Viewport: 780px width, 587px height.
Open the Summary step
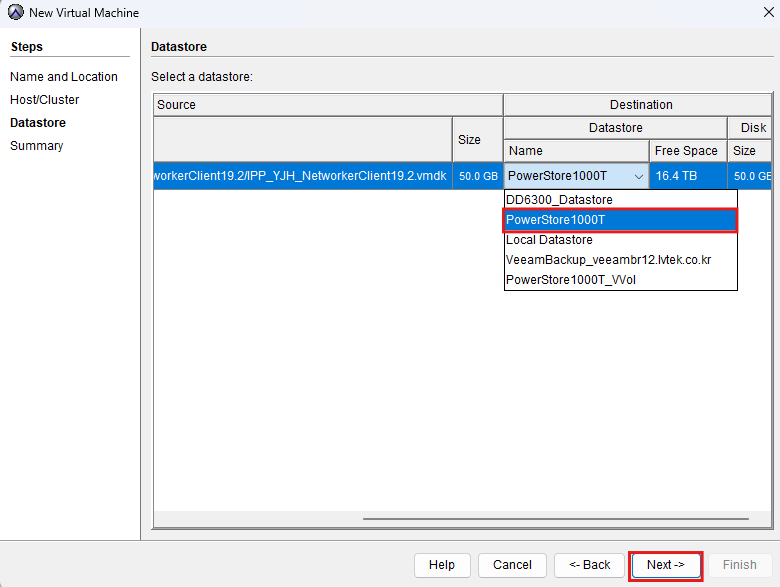click(x=37, y=146)
